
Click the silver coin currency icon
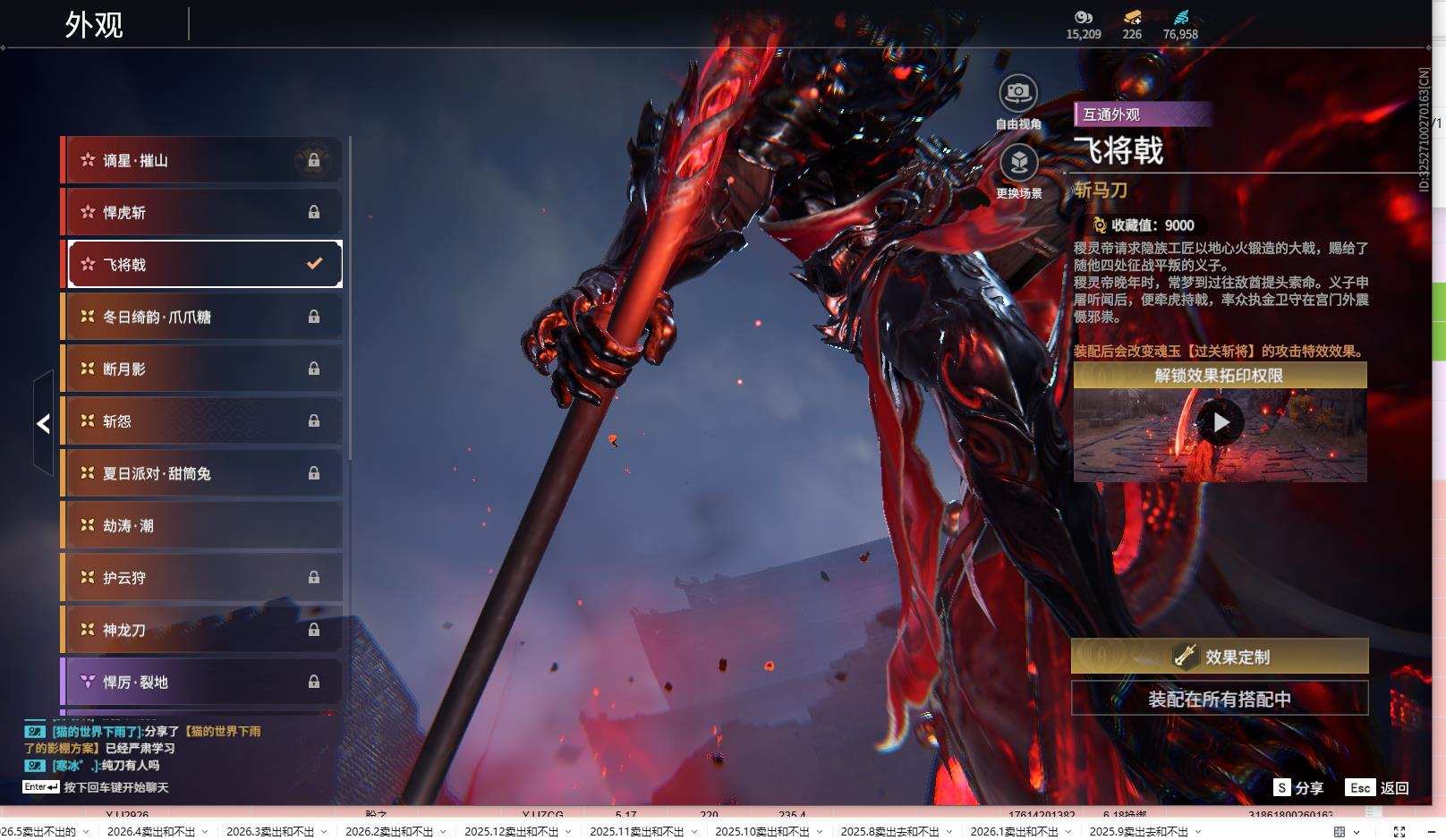click(x=1084, y=17)
